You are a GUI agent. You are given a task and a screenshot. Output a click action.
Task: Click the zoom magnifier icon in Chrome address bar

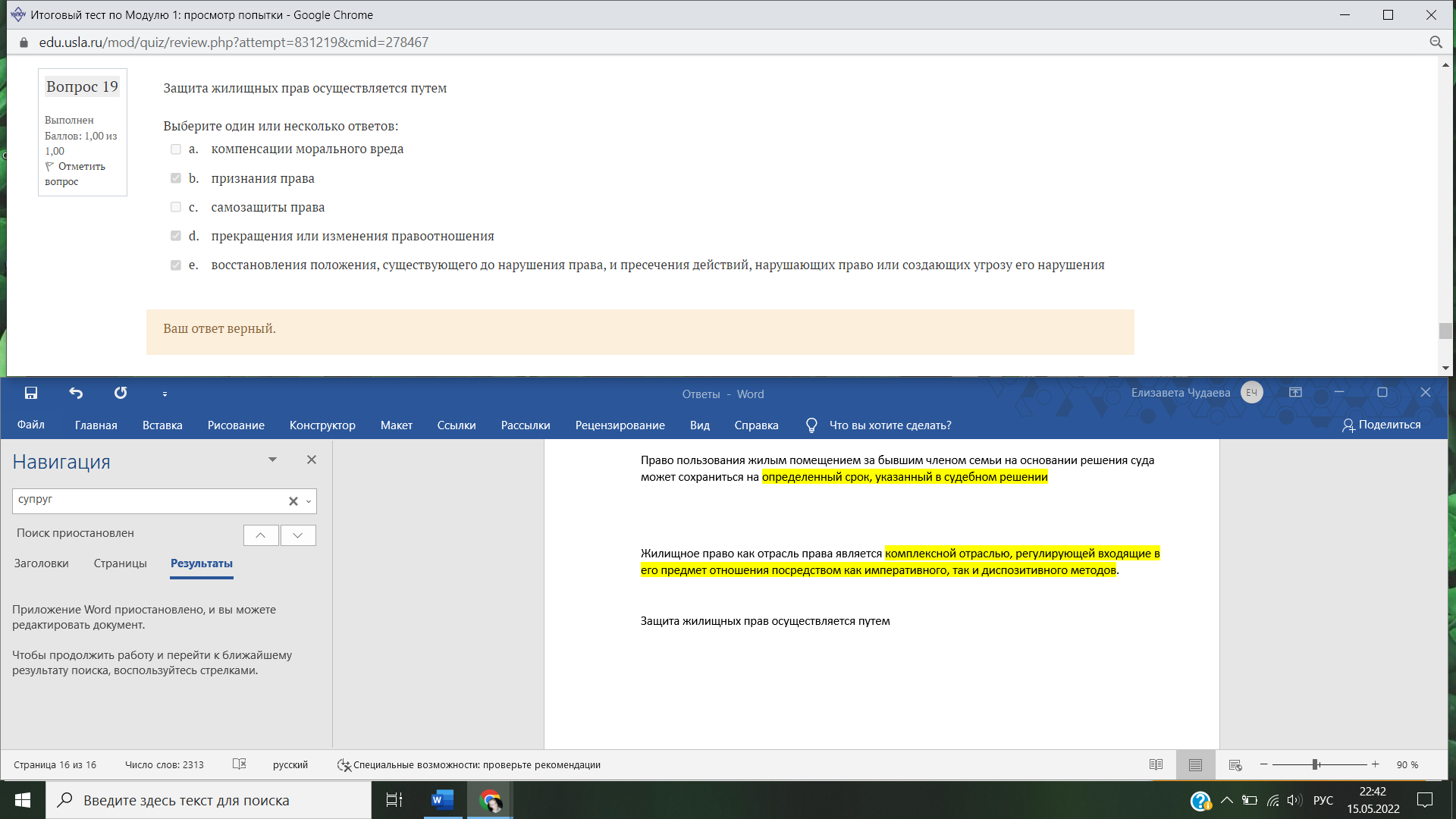click(1436, 42)
